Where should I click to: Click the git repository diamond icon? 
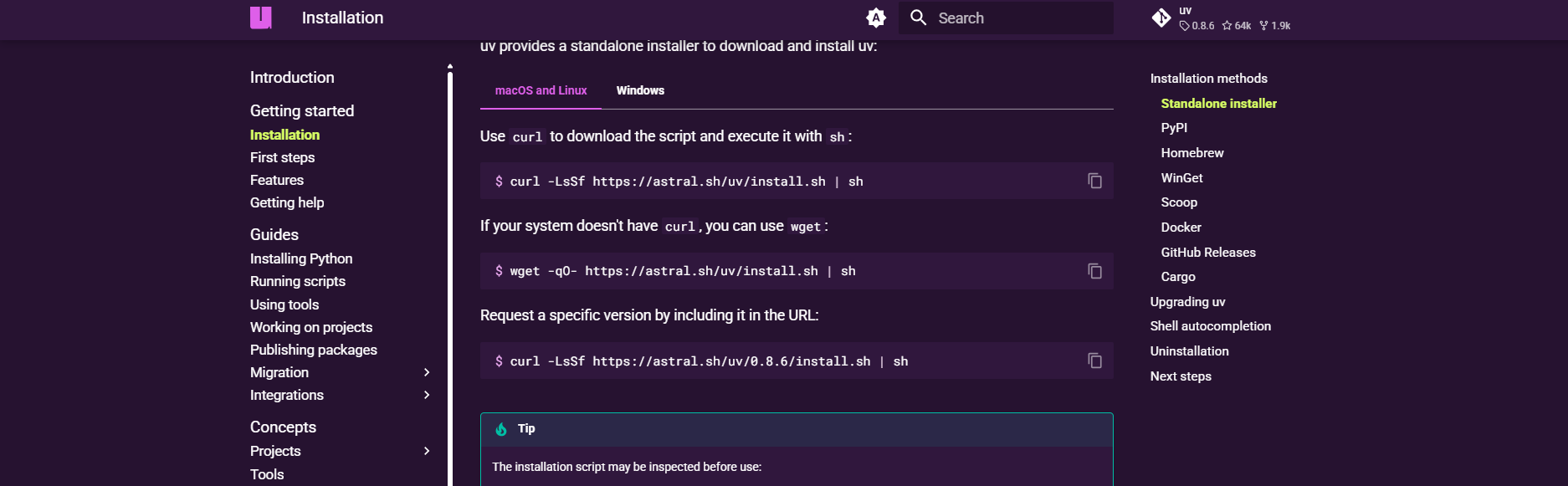(1161, 18)
